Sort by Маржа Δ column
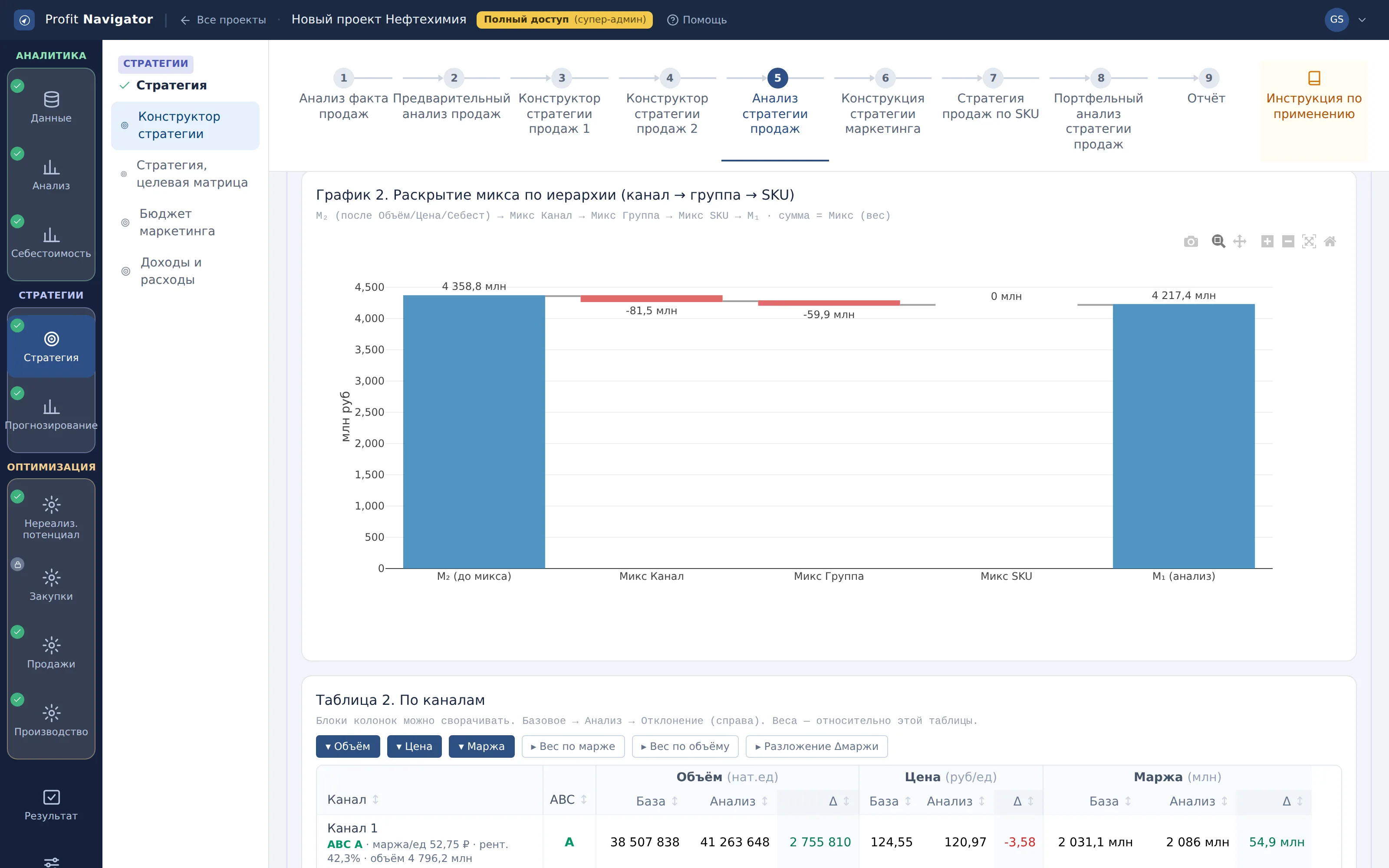Viewport: 1389px width, 868px height. 1293,802
